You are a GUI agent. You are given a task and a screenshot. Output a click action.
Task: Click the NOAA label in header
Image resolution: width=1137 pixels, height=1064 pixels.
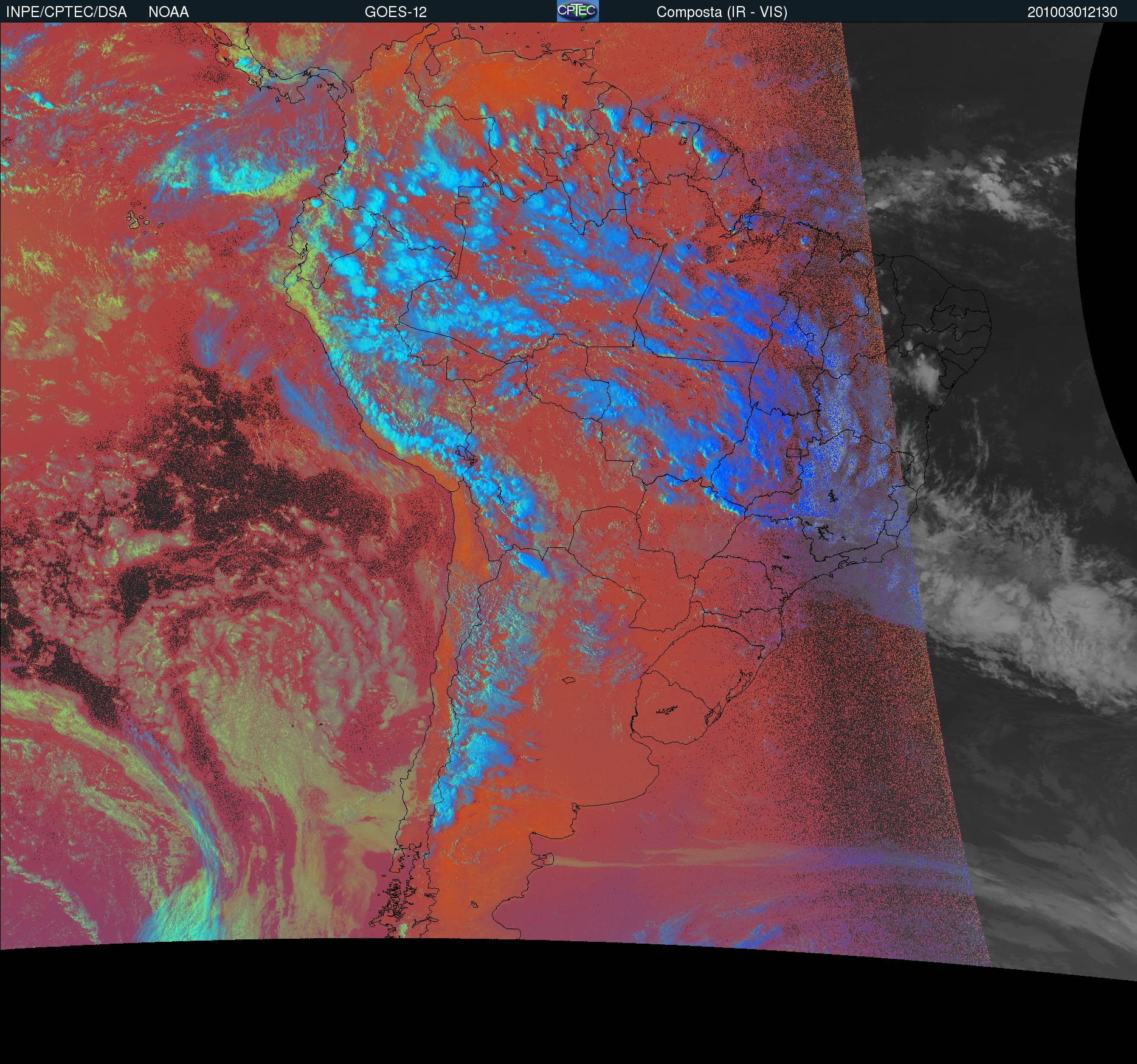[x=168, y=12]
